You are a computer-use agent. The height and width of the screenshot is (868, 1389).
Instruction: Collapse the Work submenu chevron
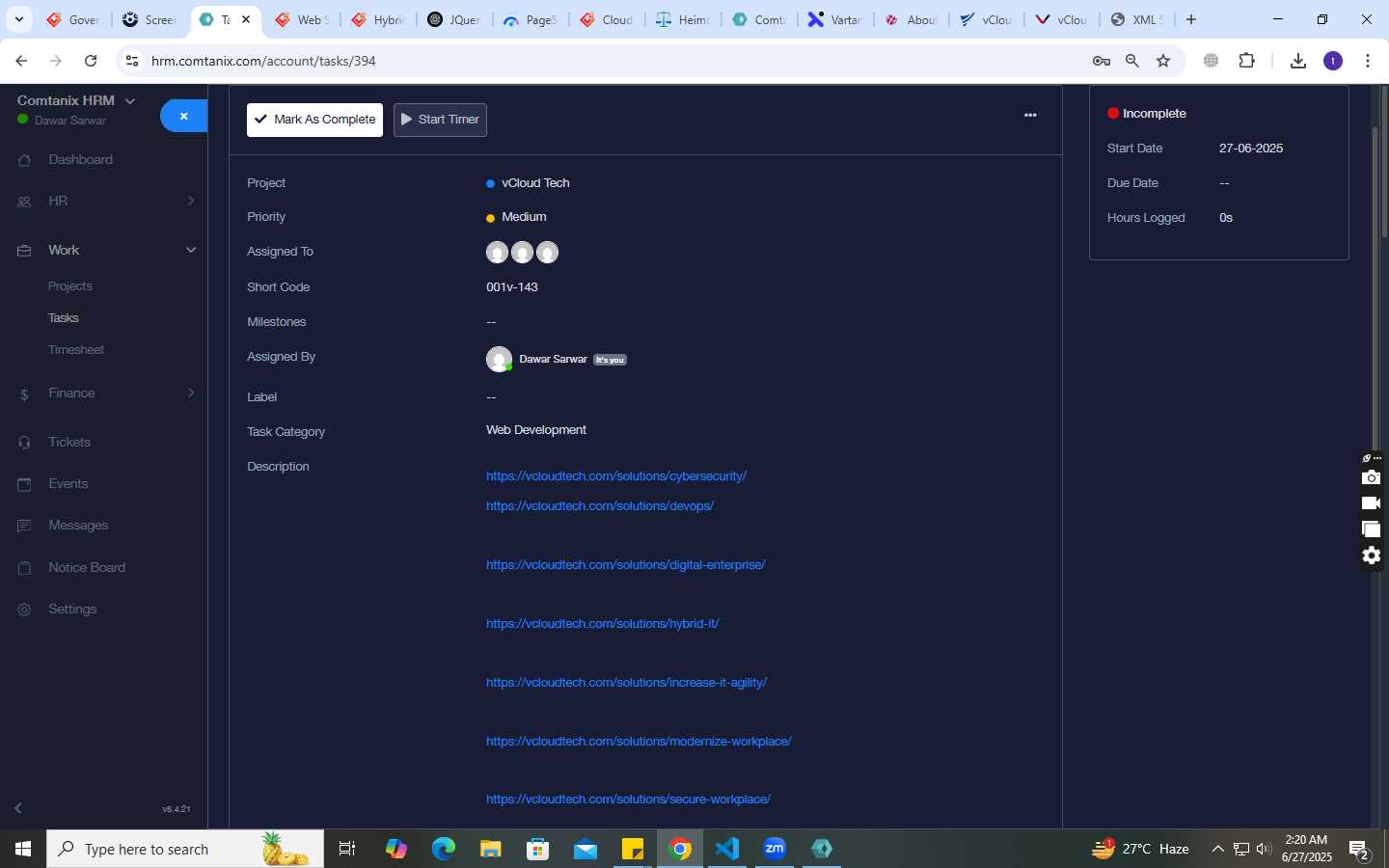(x=191, y=250)
